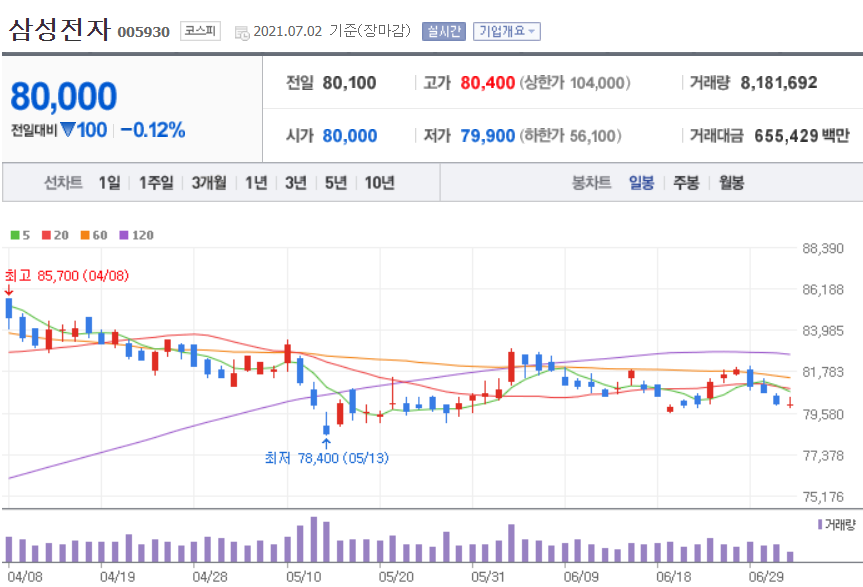This screenshot has width=863, height=587.
Task: Switch to 일봉 candlestick chart
Action: pyautogui.click(x=641, y=182)
